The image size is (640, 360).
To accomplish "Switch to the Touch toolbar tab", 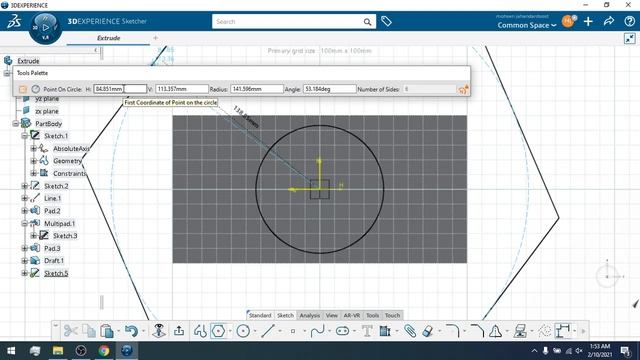I will click(392, 315).
